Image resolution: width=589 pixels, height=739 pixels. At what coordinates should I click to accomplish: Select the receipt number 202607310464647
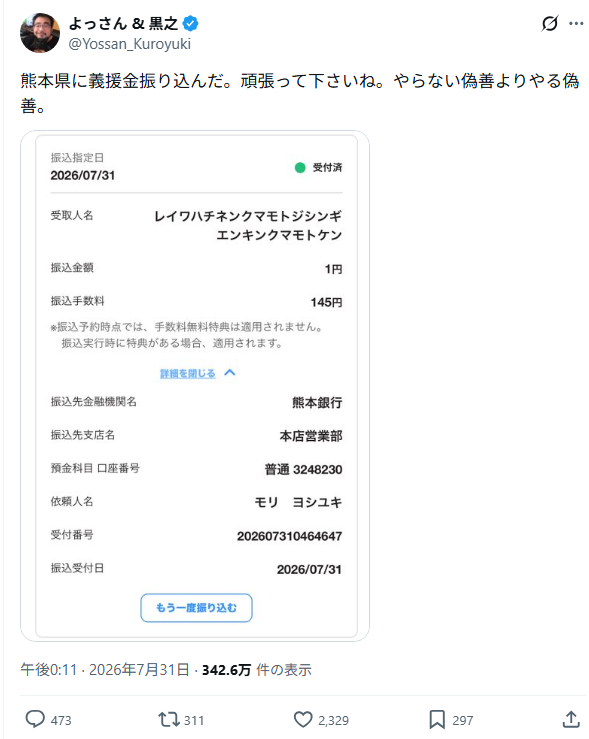pos(289,536)
